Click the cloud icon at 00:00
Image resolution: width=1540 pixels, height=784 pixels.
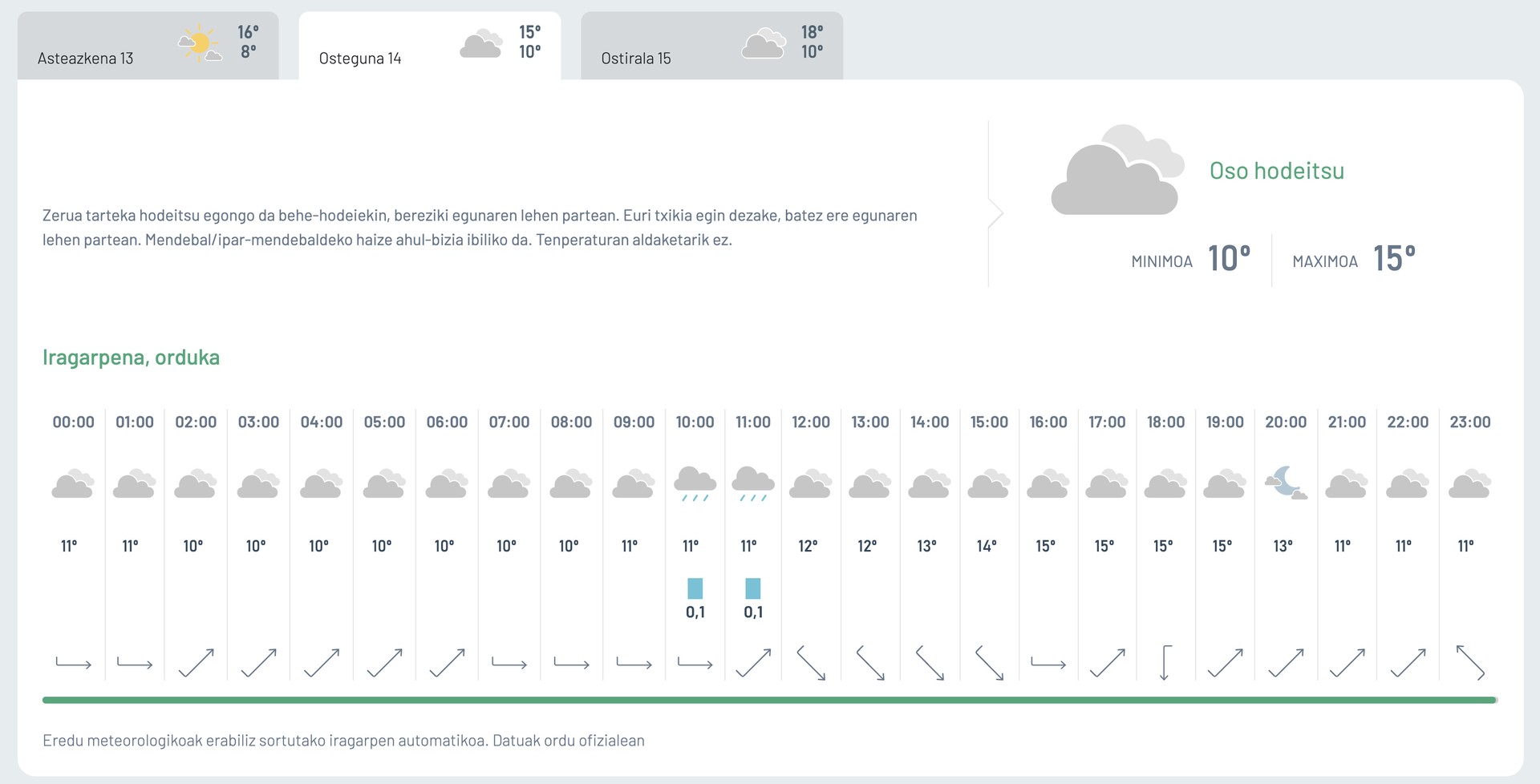click(x=73, y=484)
